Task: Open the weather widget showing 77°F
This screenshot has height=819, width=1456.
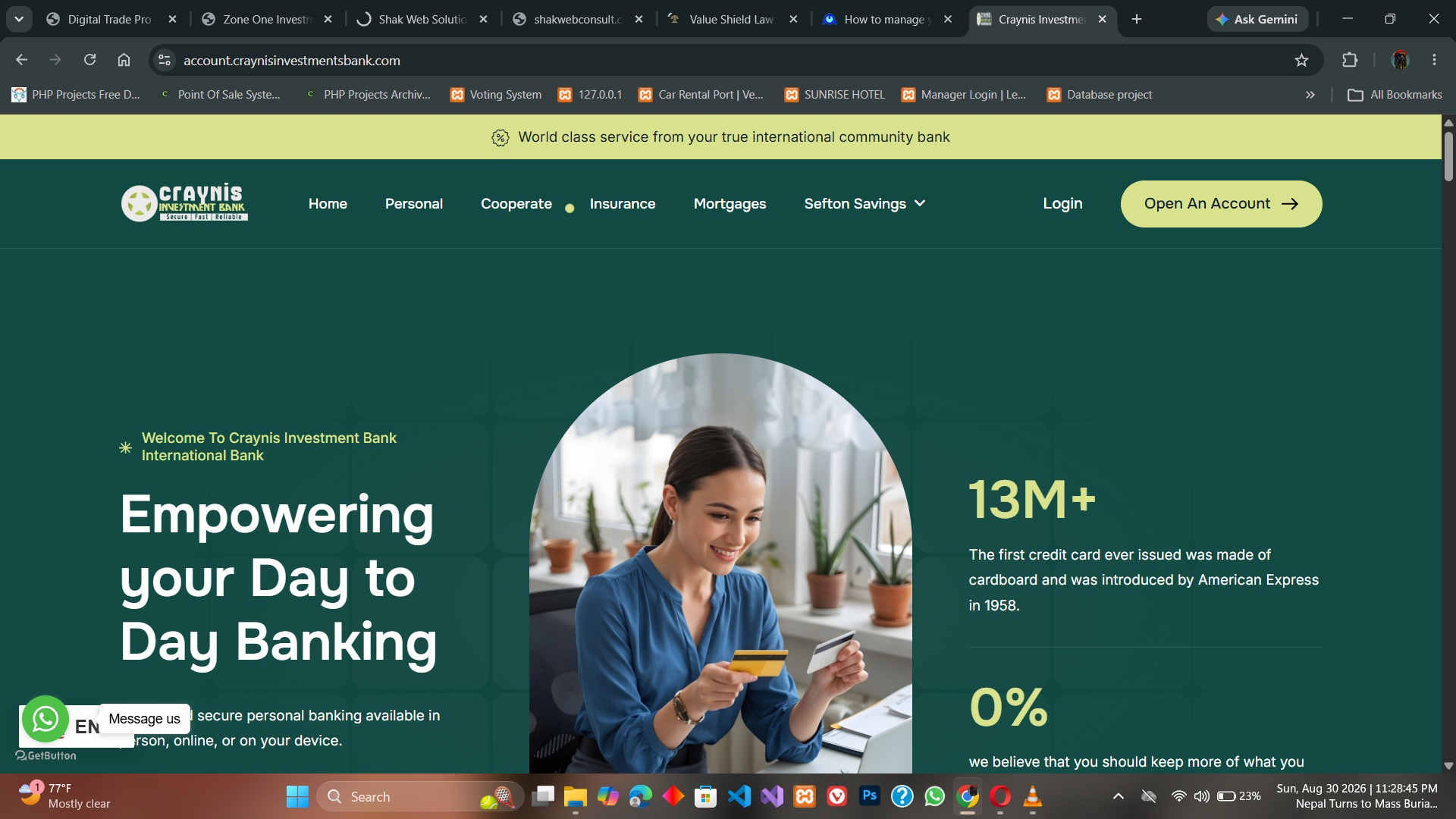Action: (64, 796)
